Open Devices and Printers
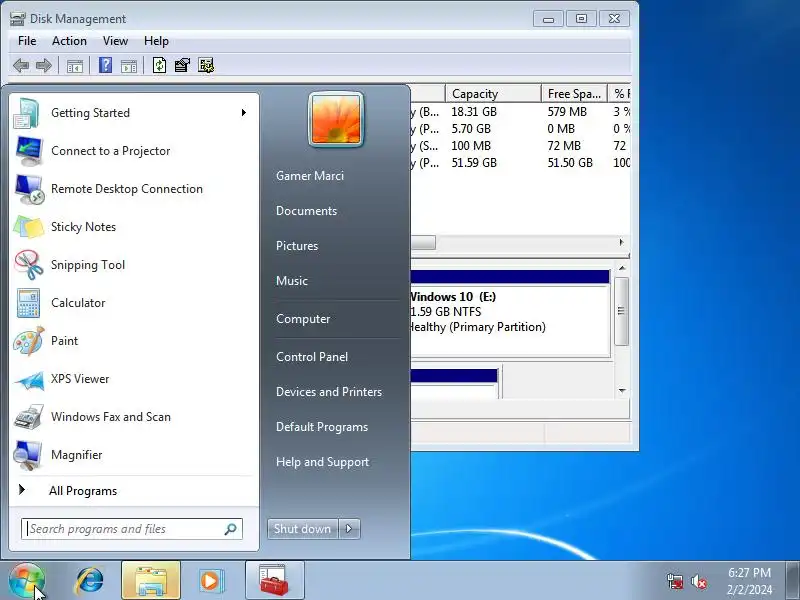Image resolution: width=800 pixels, height=600 pixels. [x=329, y=392]
